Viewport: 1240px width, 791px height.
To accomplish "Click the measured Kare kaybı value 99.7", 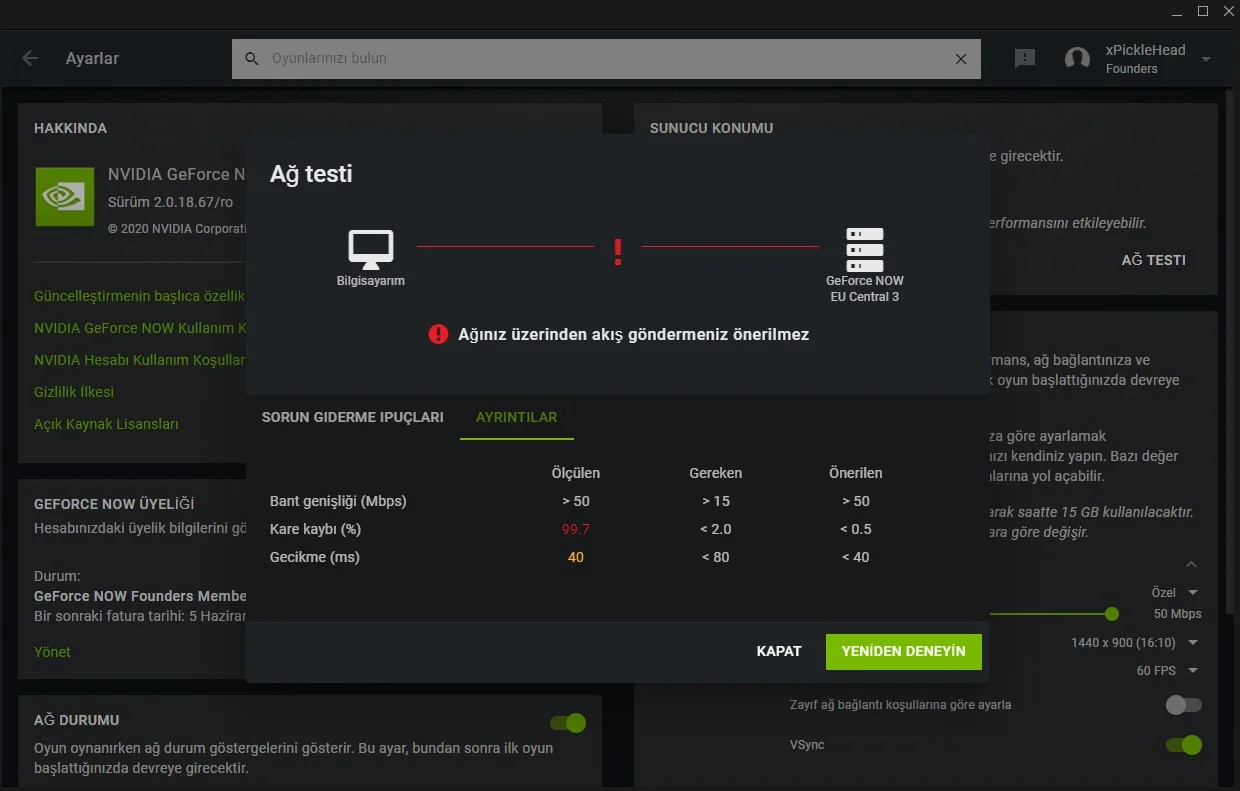I will (576, 529).
